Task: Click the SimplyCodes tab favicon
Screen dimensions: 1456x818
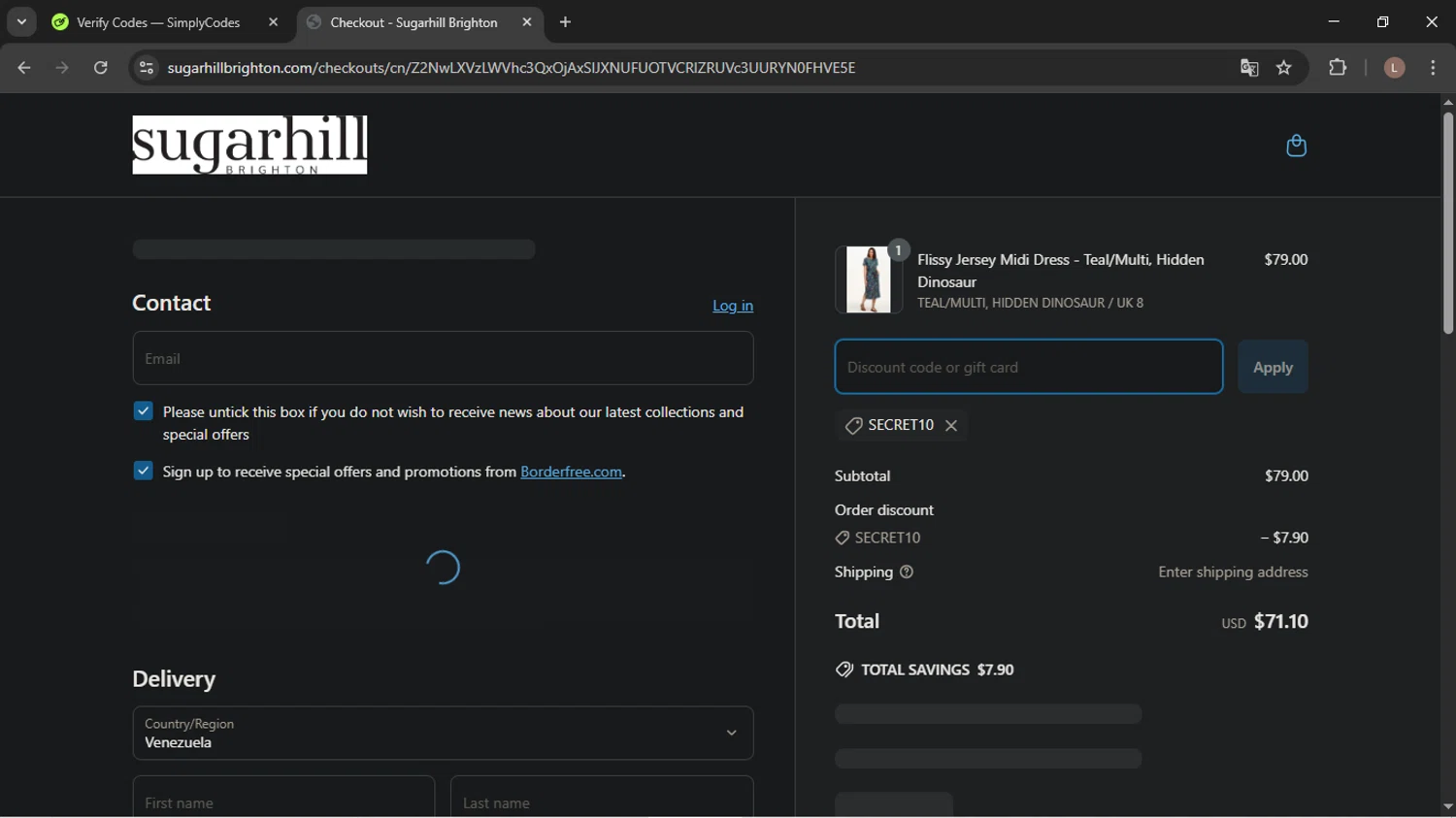Action: (x=60, y=22)
